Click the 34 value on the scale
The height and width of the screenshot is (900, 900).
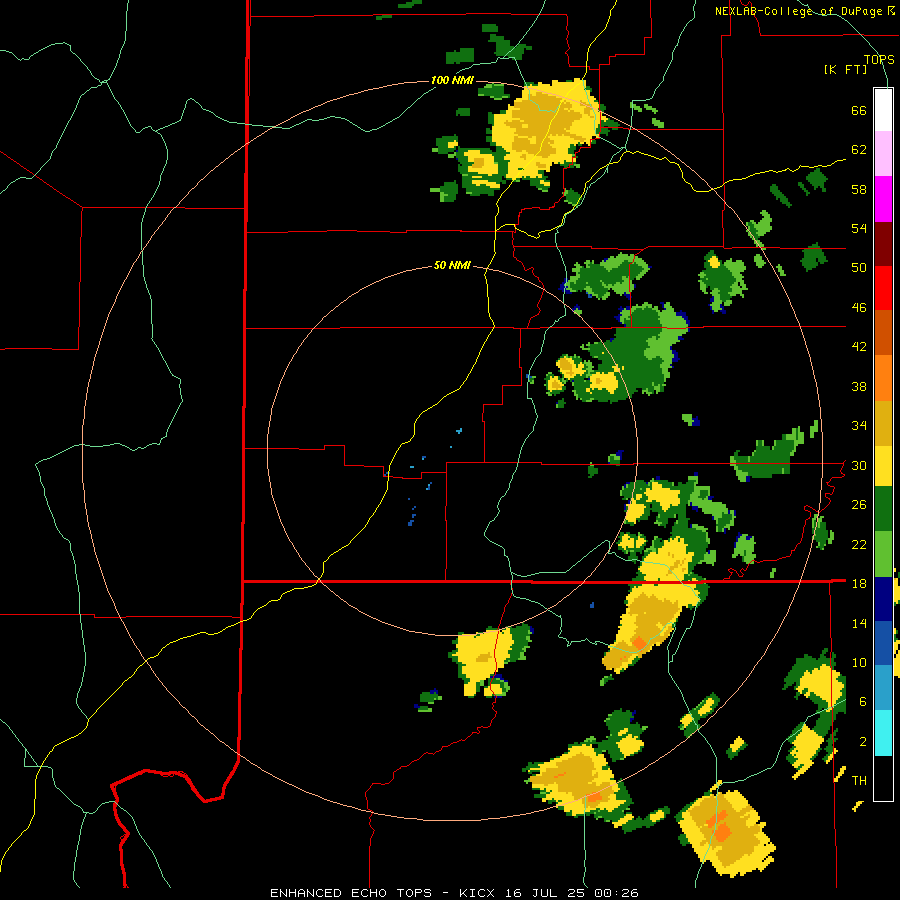pos(859,425)
